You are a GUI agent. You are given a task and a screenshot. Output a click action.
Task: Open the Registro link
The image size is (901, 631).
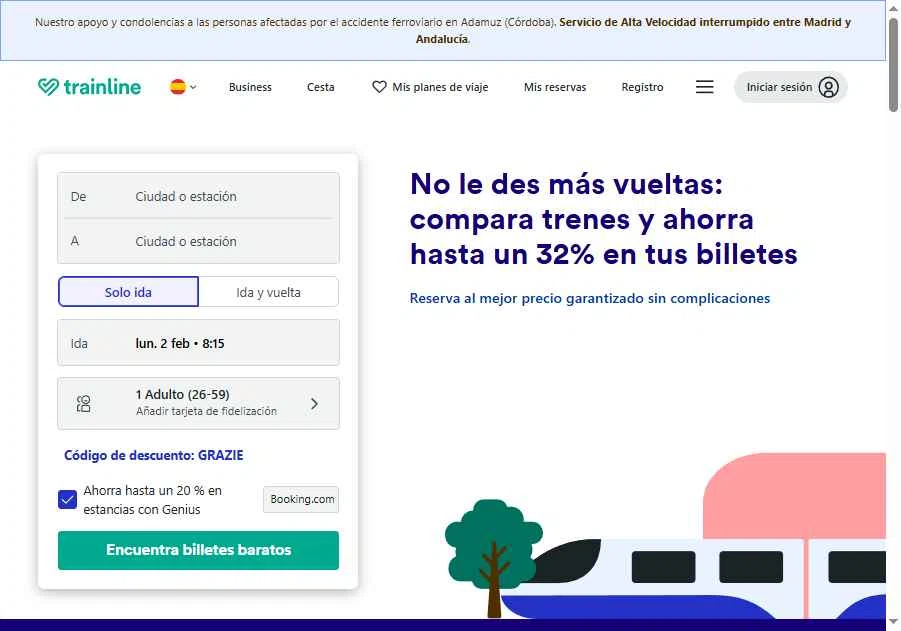[x=642, y=87]
